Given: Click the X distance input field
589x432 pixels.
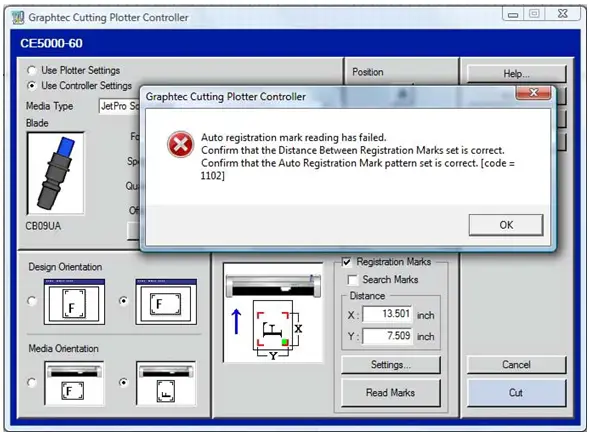Looking at the screenshot, I should coord(387,314).
